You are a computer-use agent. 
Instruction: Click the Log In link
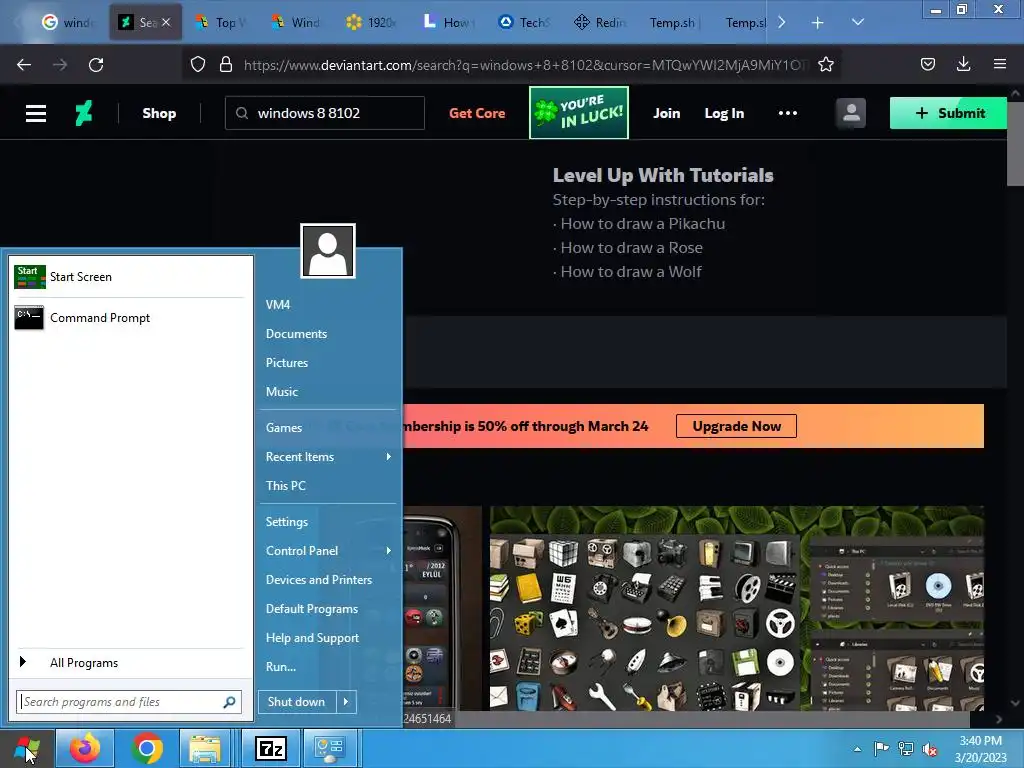(724, 113)
